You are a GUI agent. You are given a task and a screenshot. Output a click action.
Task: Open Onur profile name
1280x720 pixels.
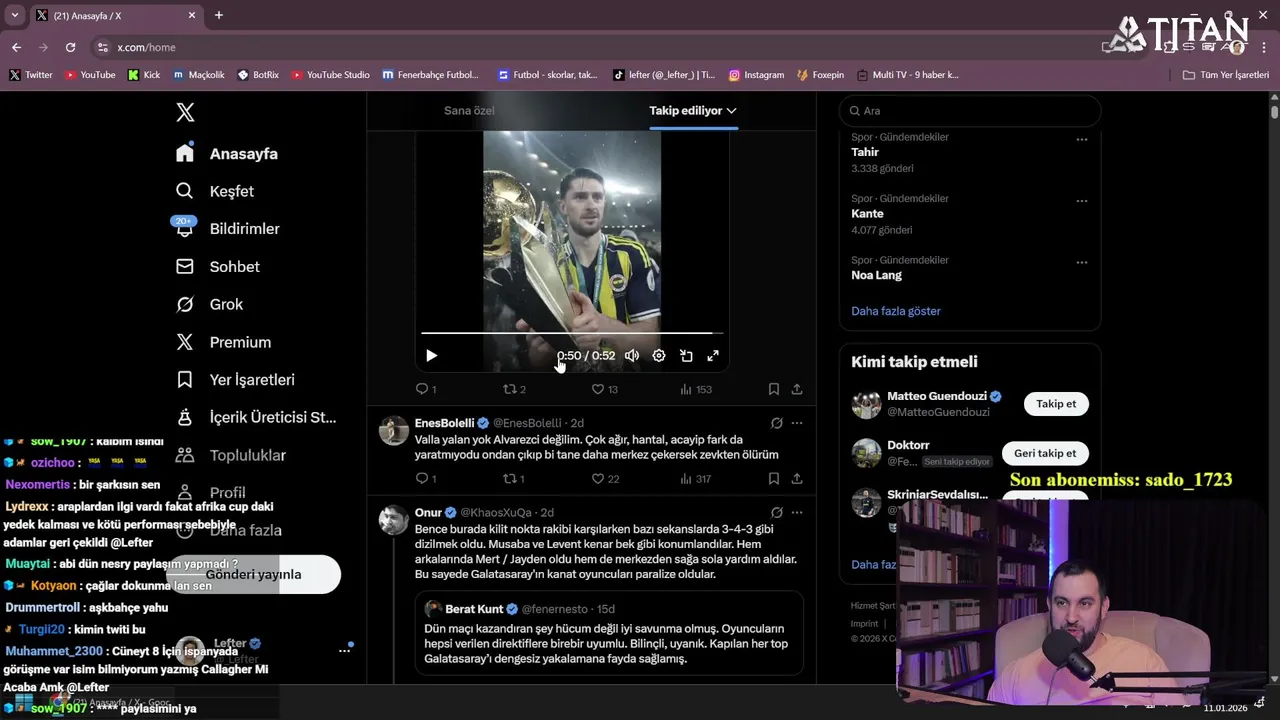click(x=428, y=512)
